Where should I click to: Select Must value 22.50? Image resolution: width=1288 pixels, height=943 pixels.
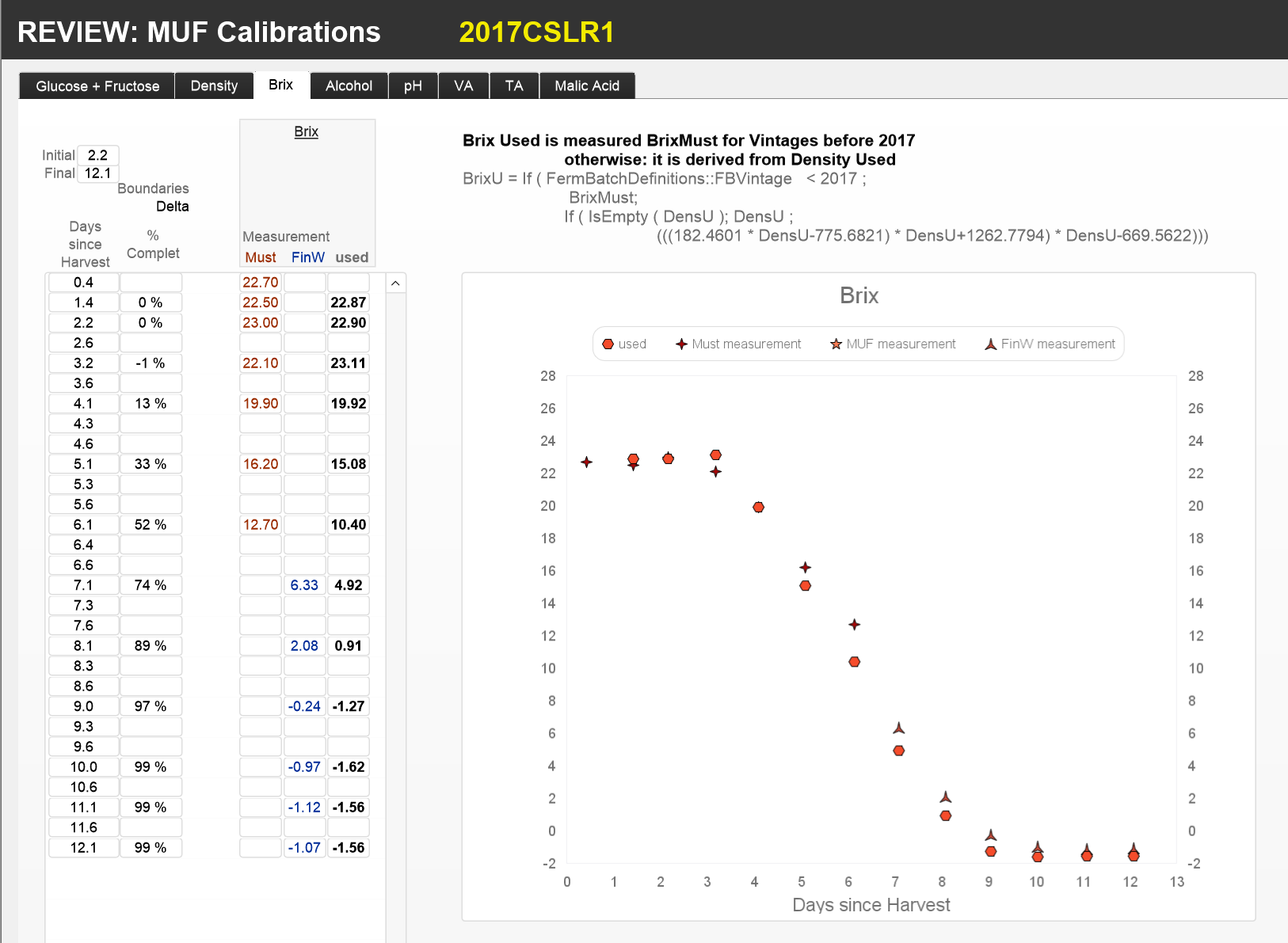(x=261, y=302)
